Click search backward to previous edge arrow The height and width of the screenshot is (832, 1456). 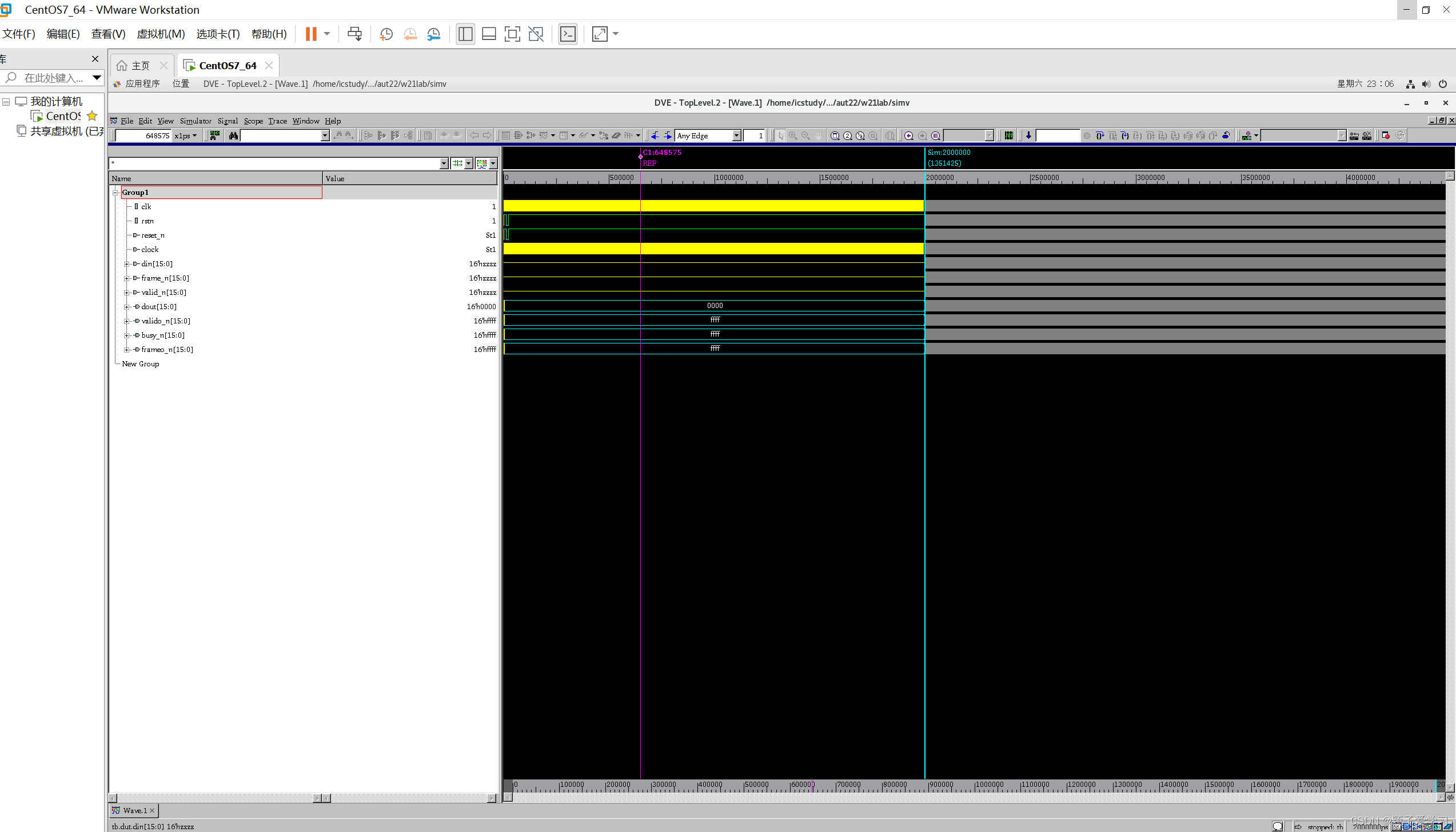(x=655, y=135)
